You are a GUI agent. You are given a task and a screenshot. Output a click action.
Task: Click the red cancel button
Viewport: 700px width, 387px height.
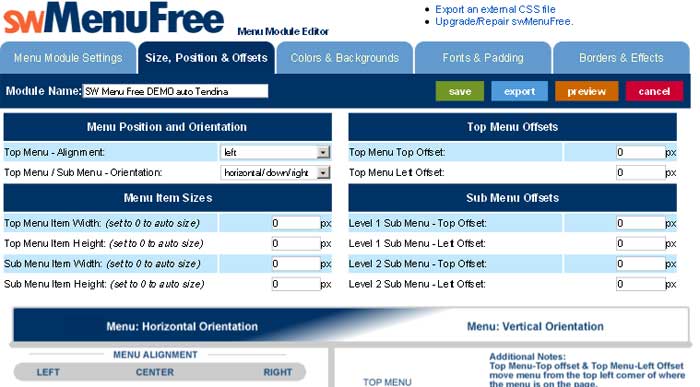tap(654, 91)
